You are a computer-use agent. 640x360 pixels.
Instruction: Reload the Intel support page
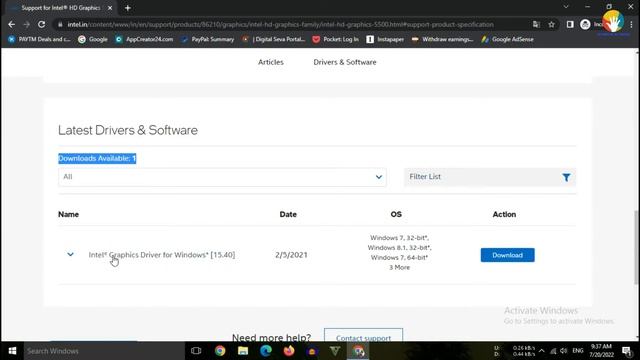[x=42, y=24]
